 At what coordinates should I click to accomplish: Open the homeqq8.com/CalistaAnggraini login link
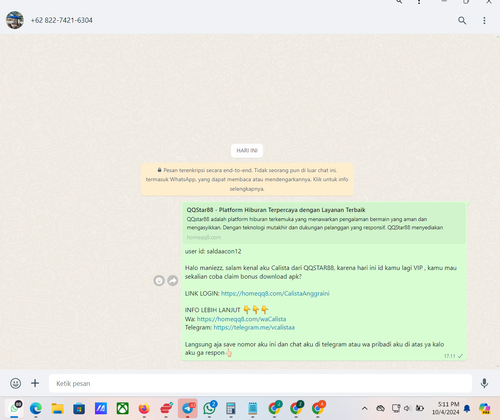pyautogui.click(x=275, y=293)
